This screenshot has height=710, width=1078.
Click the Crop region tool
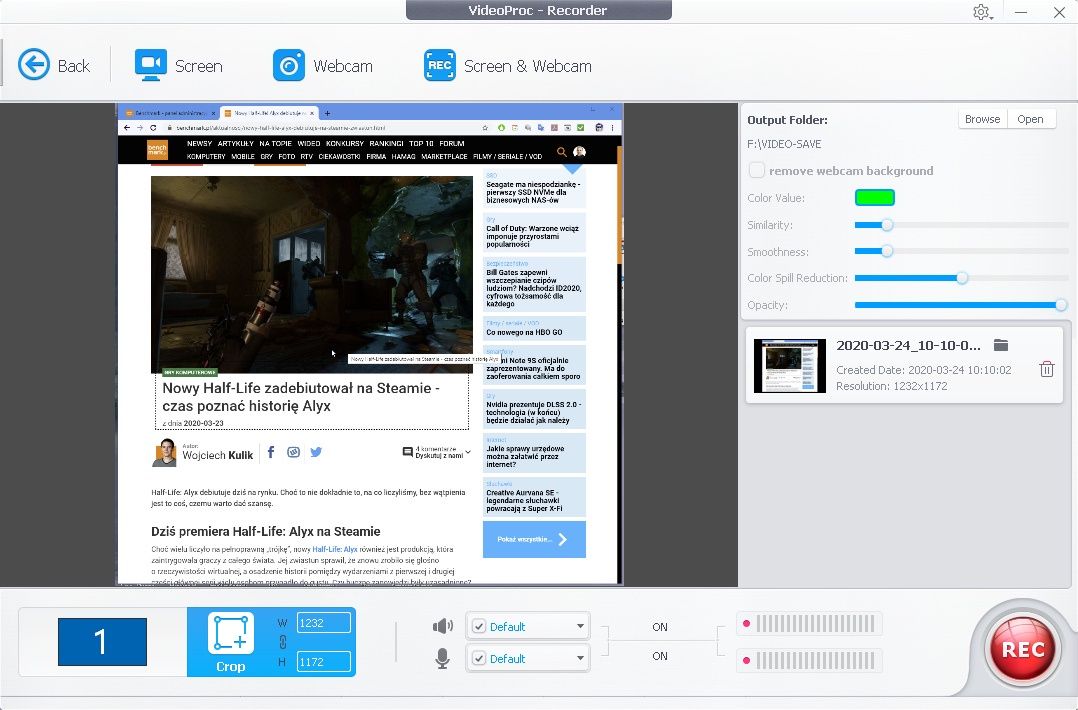click(x=230, y=642)
